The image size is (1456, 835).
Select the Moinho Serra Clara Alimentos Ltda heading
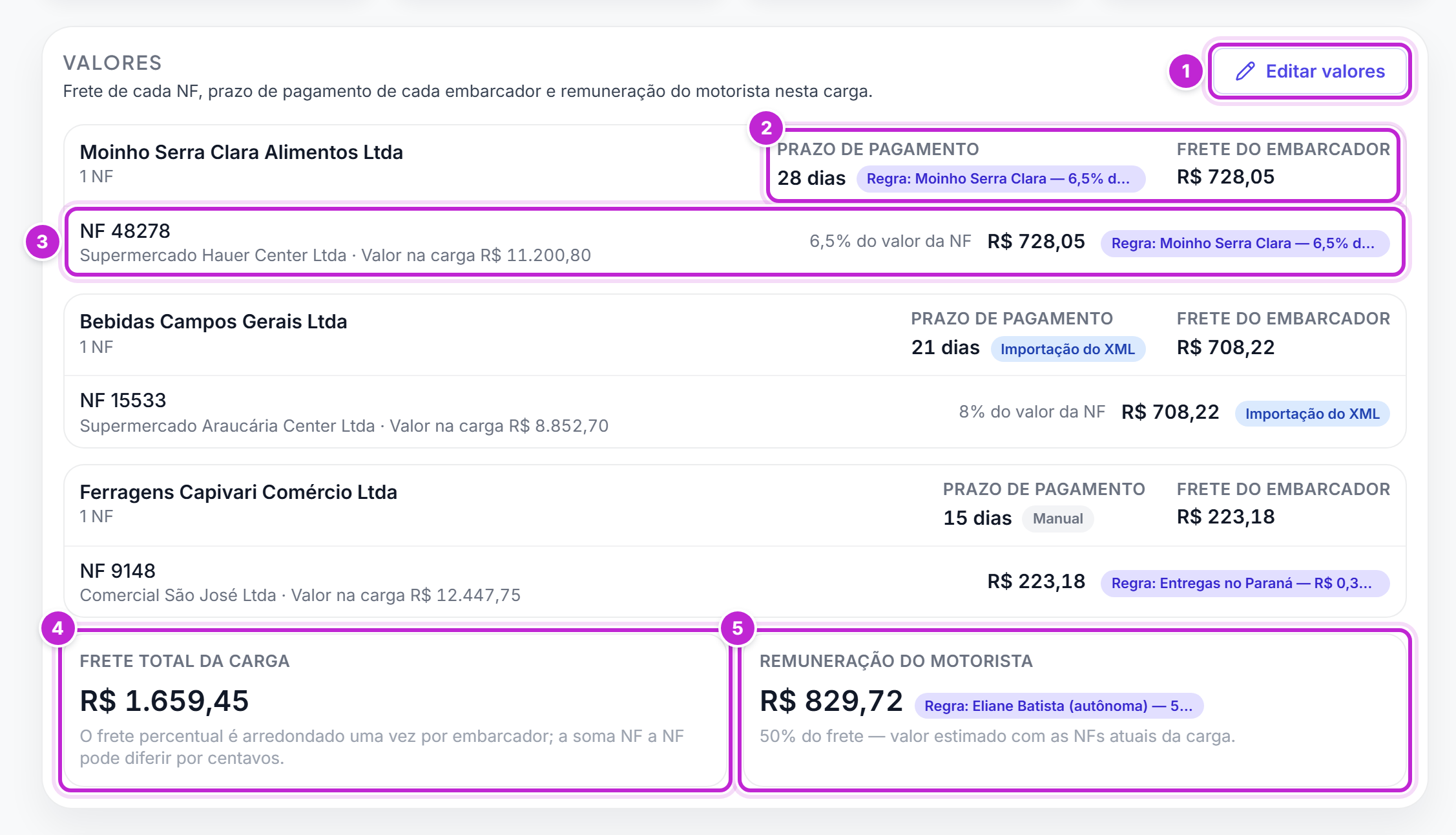(x=241, y=152)
